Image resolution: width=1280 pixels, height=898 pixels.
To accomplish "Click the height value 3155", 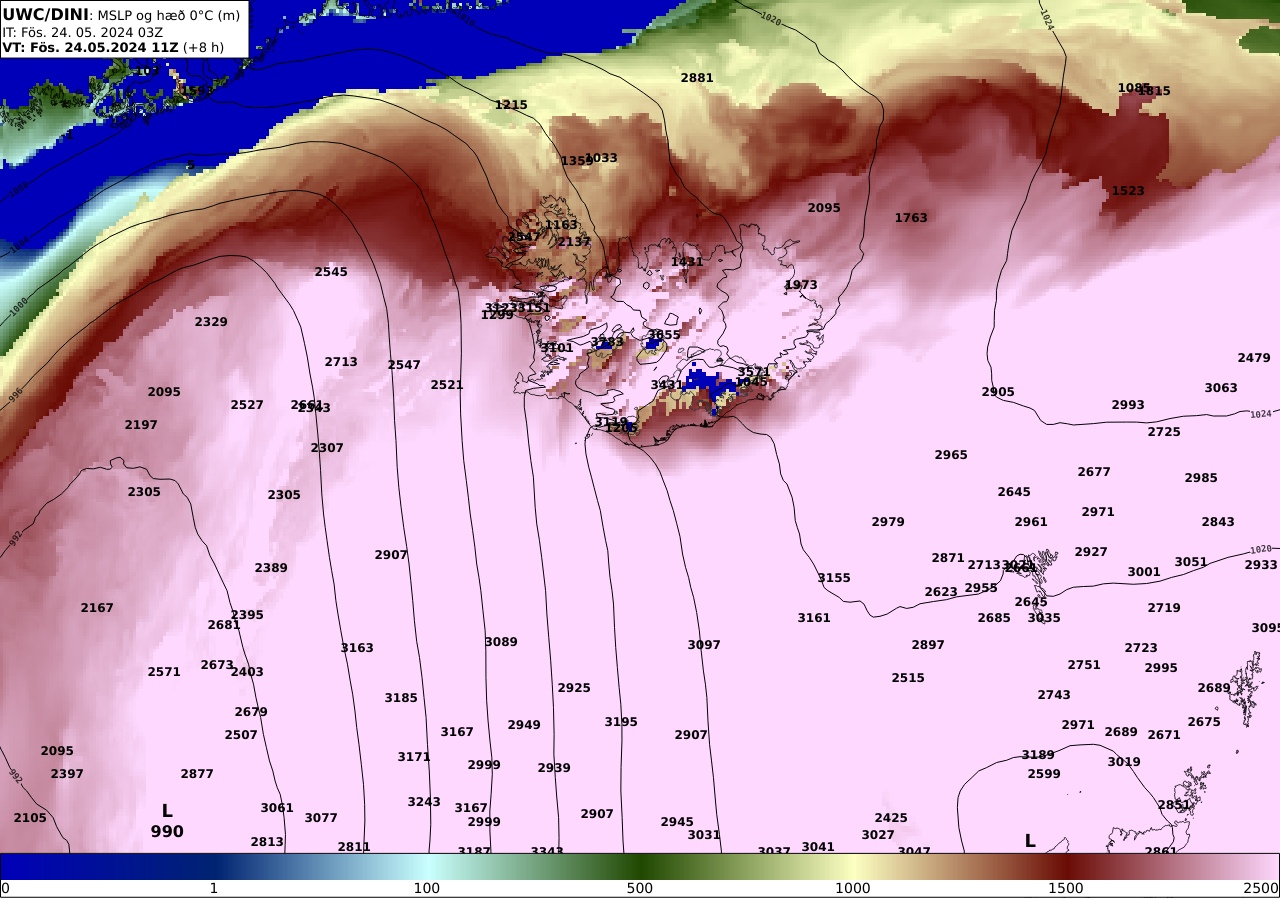I will pos(834,578).
